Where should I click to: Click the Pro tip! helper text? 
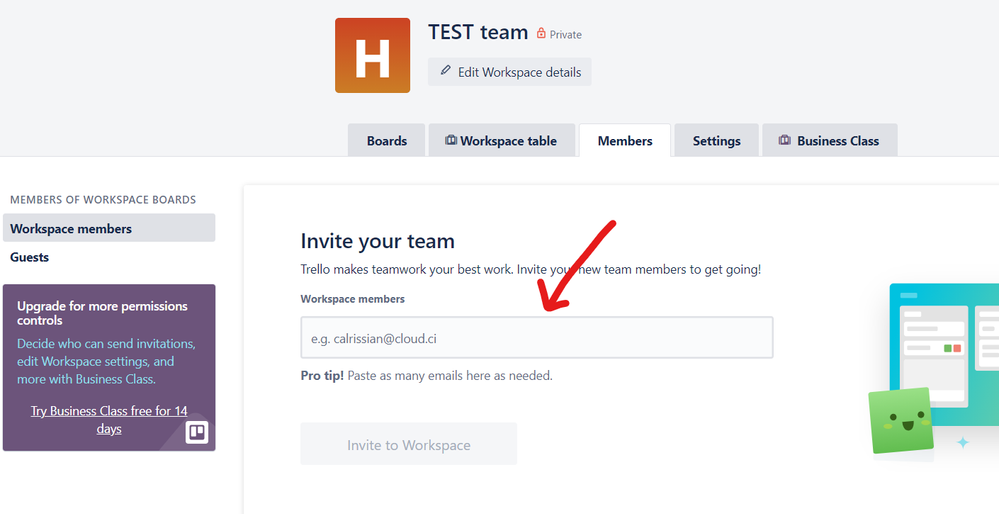tap(426, 376)
